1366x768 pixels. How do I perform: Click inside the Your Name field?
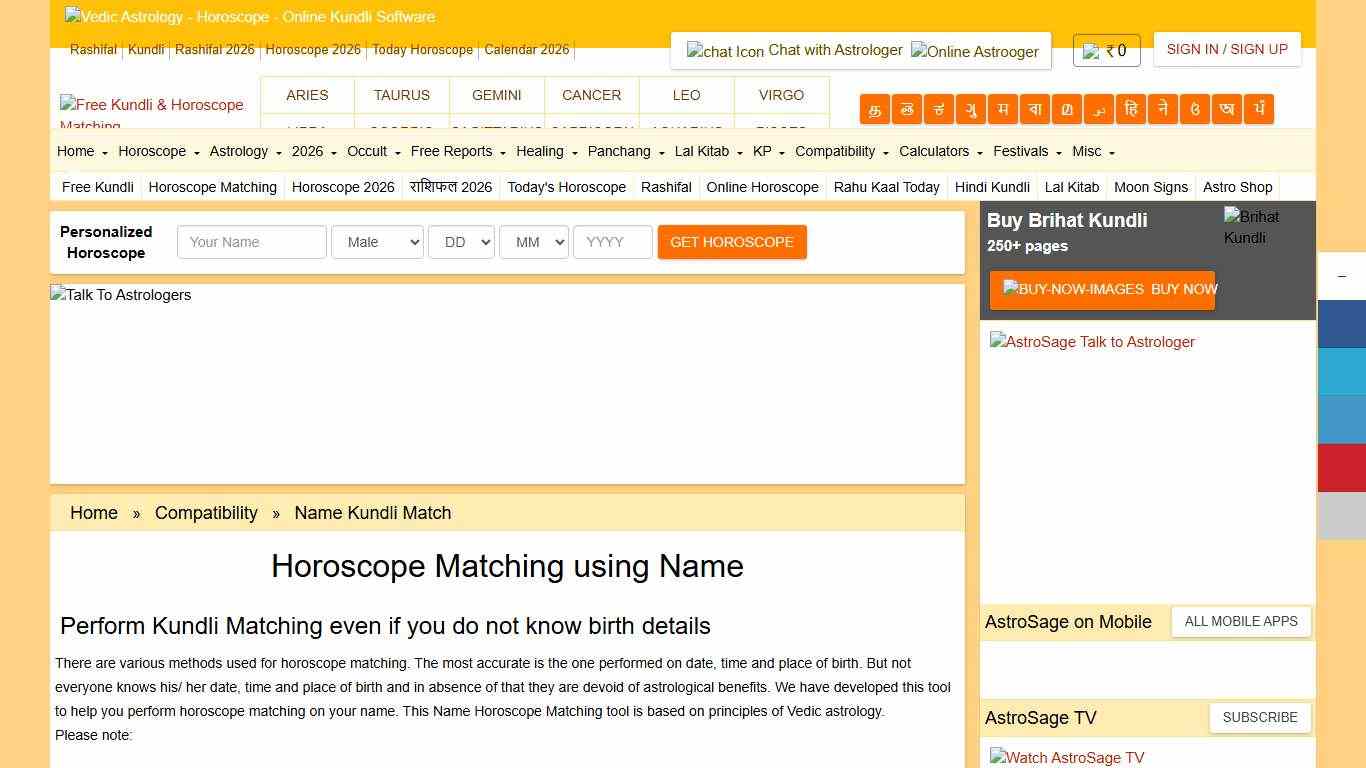251,242
